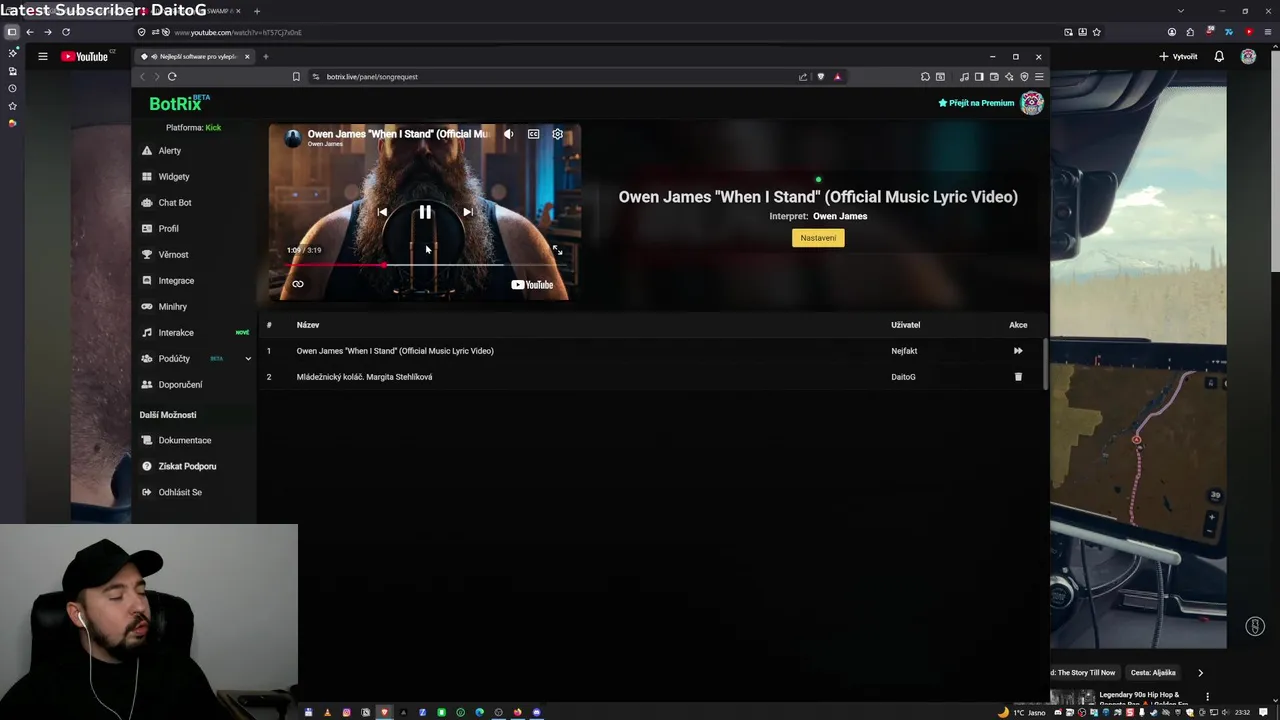Open the Interakce section
The width and height of the screenshot is (1280, 720).
pyautogui.click(x=176, y=333)
